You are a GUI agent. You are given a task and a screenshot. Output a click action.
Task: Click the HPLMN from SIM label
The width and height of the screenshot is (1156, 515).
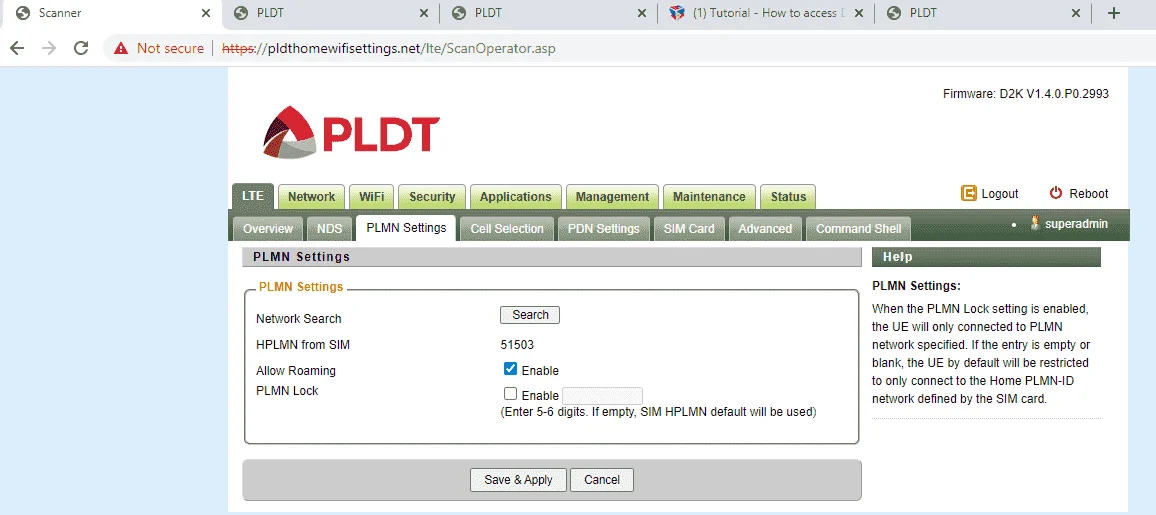click(x=303, y=344)
